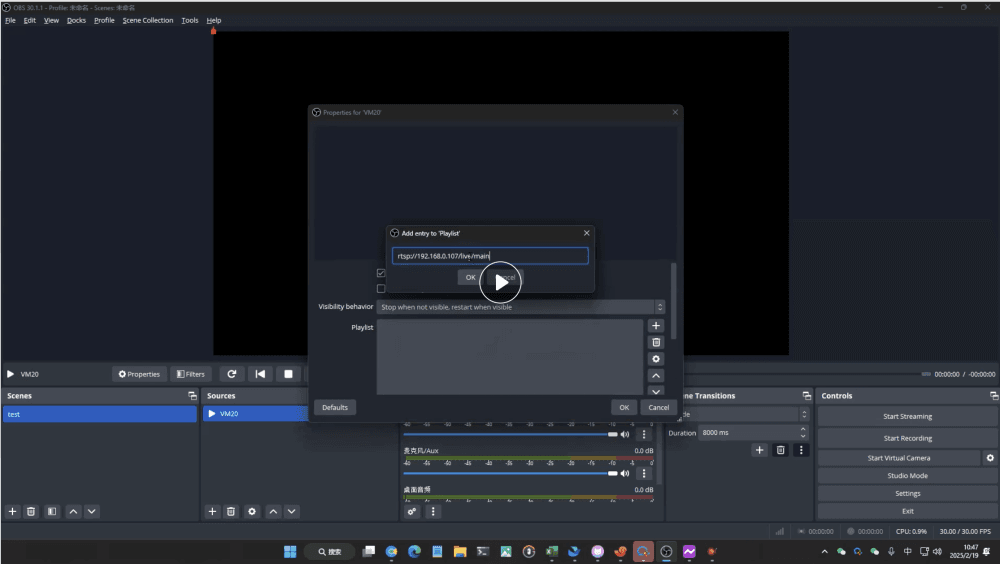Click Start Streaming in Controls
This screenshot has width=1000, height=564.
(908, 416)
